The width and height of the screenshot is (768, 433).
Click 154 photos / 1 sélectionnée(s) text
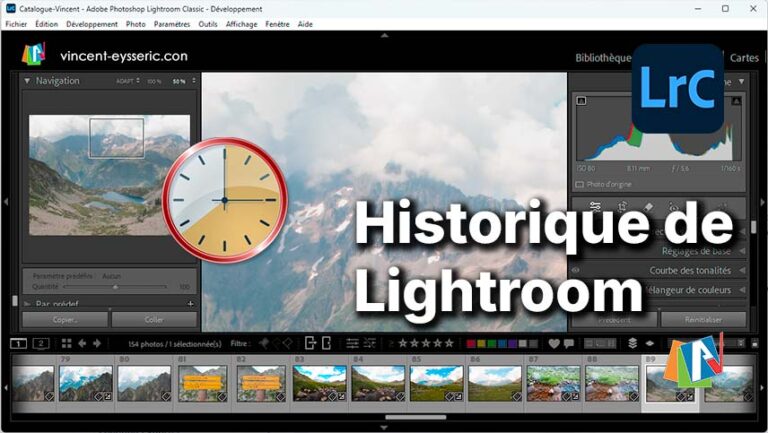coord(175,344)
